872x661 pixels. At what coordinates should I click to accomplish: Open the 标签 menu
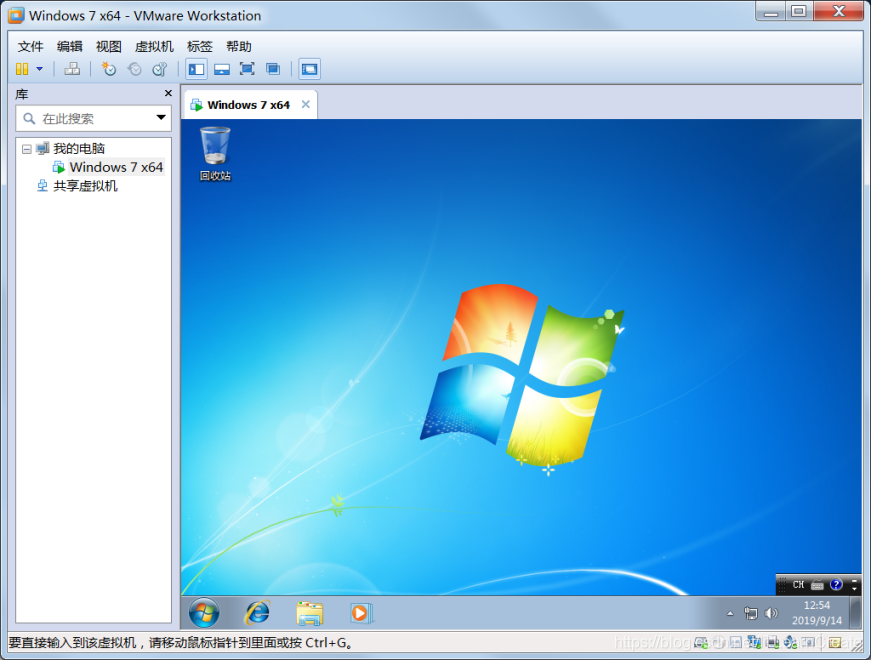[x=200, y=47]
